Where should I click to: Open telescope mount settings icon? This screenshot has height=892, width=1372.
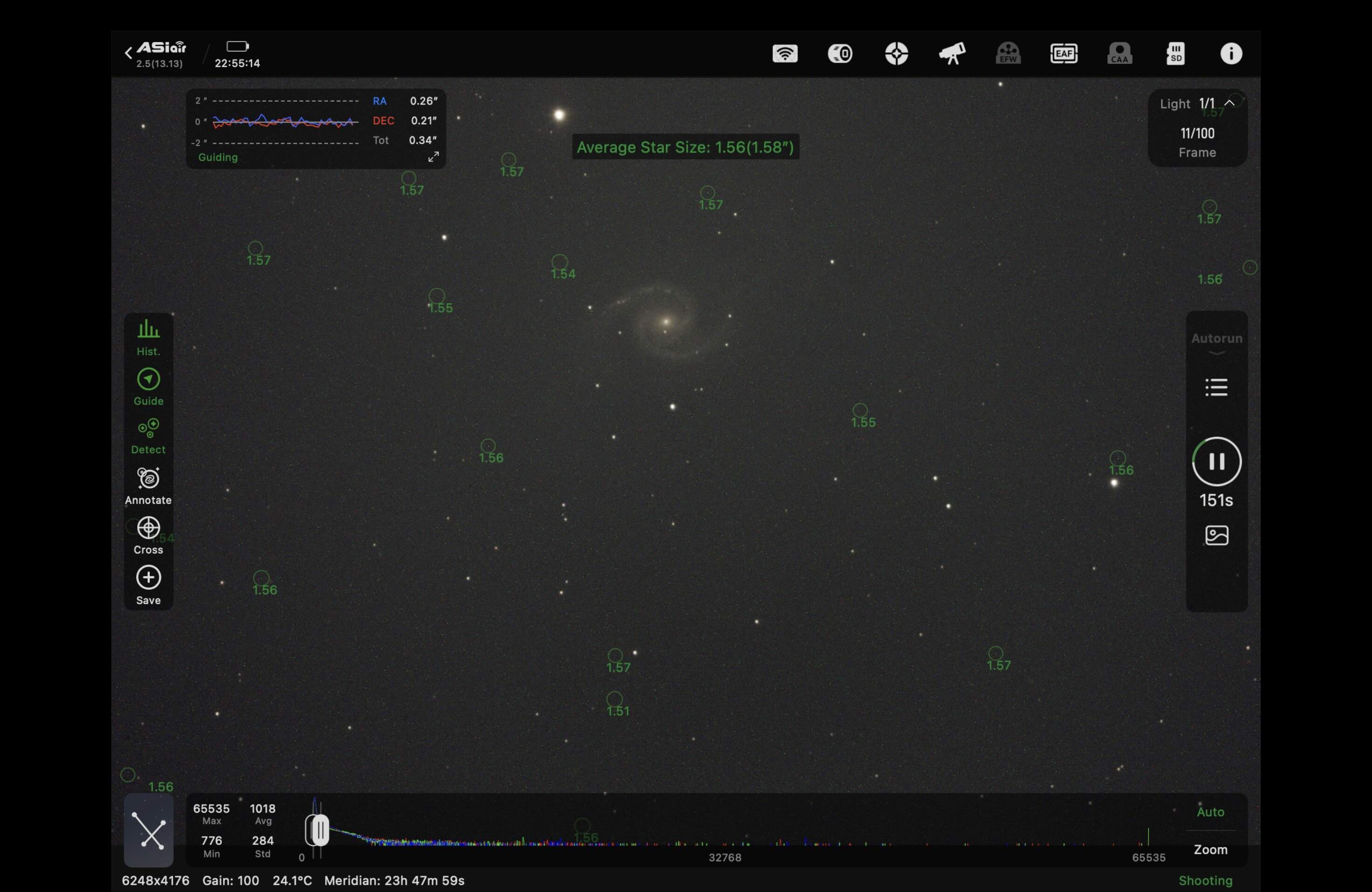(x=952, y=54)
